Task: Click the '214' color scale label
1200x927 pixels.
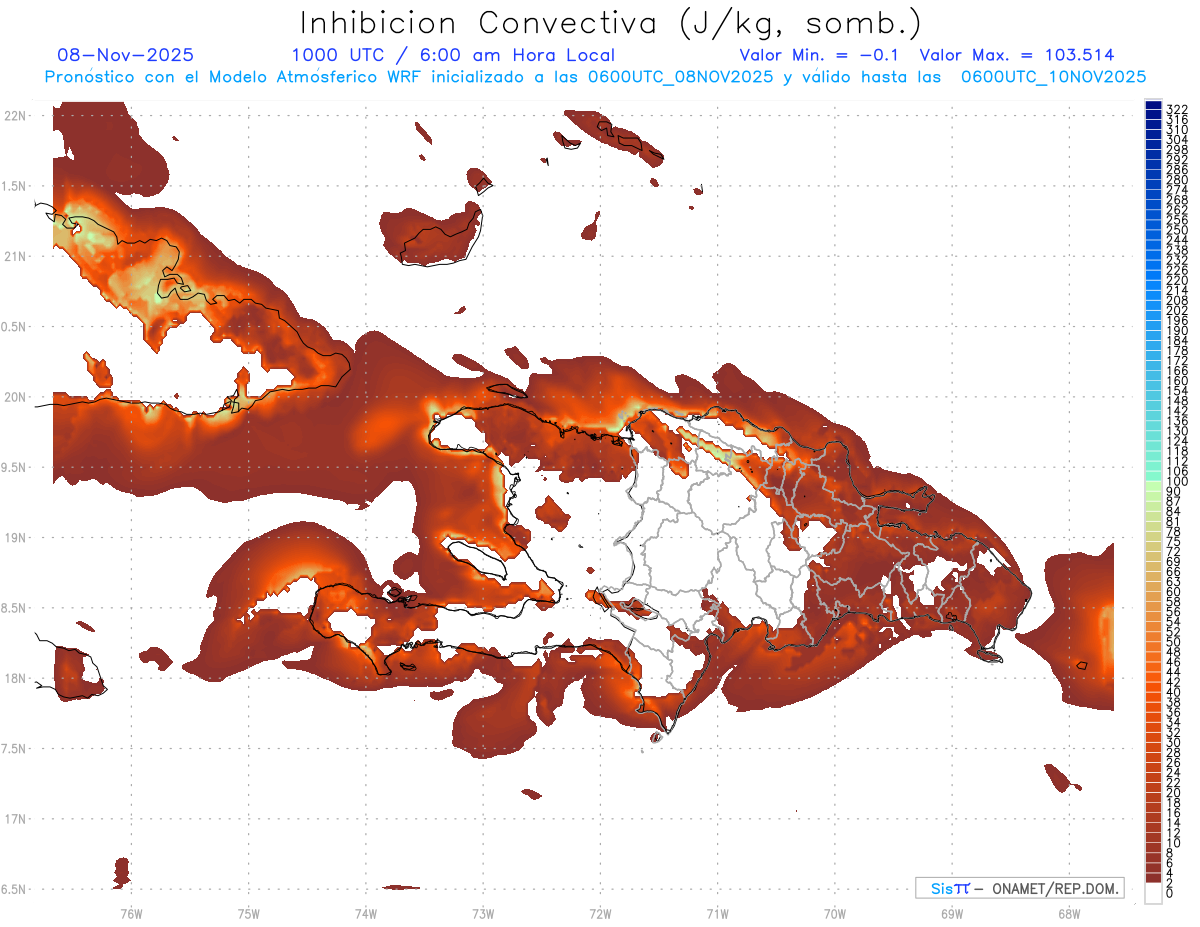Action: [x=1177, y=290]
